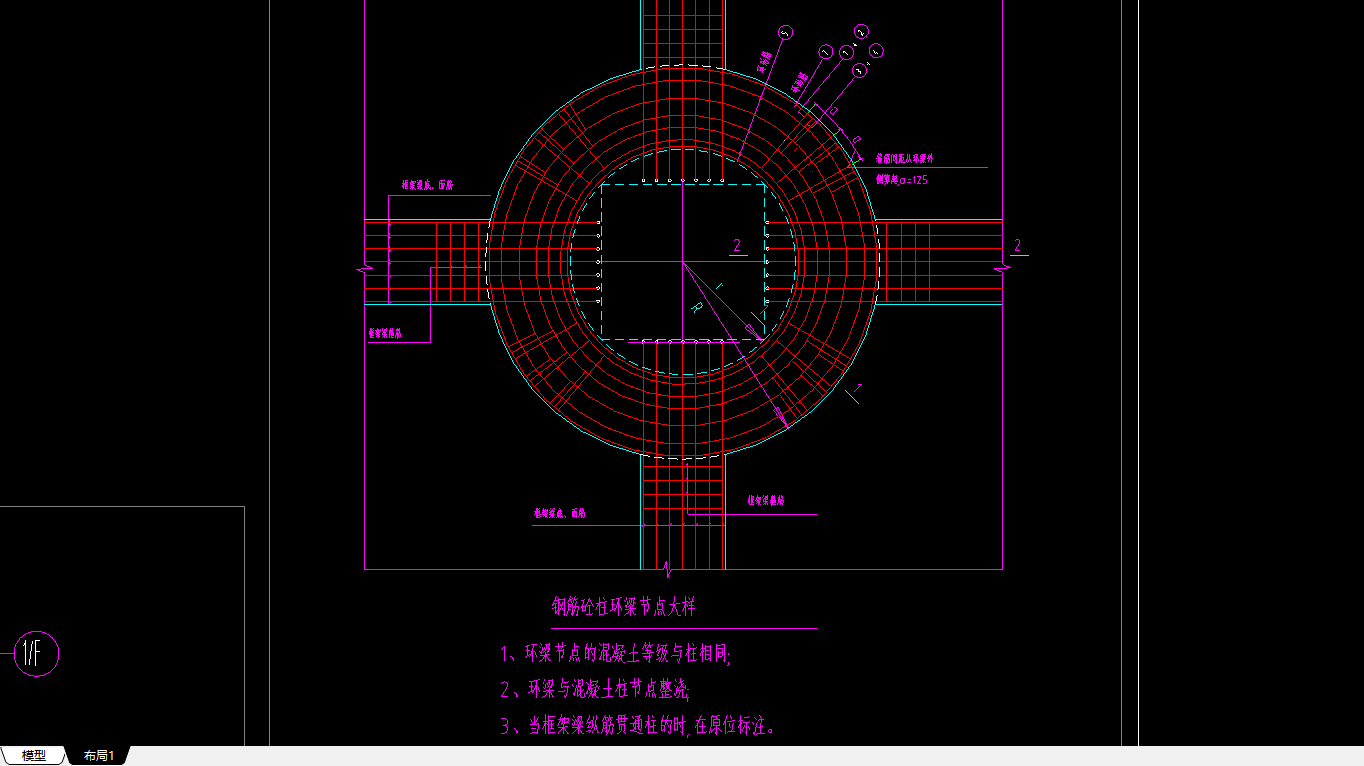Image resolution: width=1364 pixels, height=766 pixels.
Task: Select the 框架梁箍筋 label below left beam
Action: coord(385,334)
